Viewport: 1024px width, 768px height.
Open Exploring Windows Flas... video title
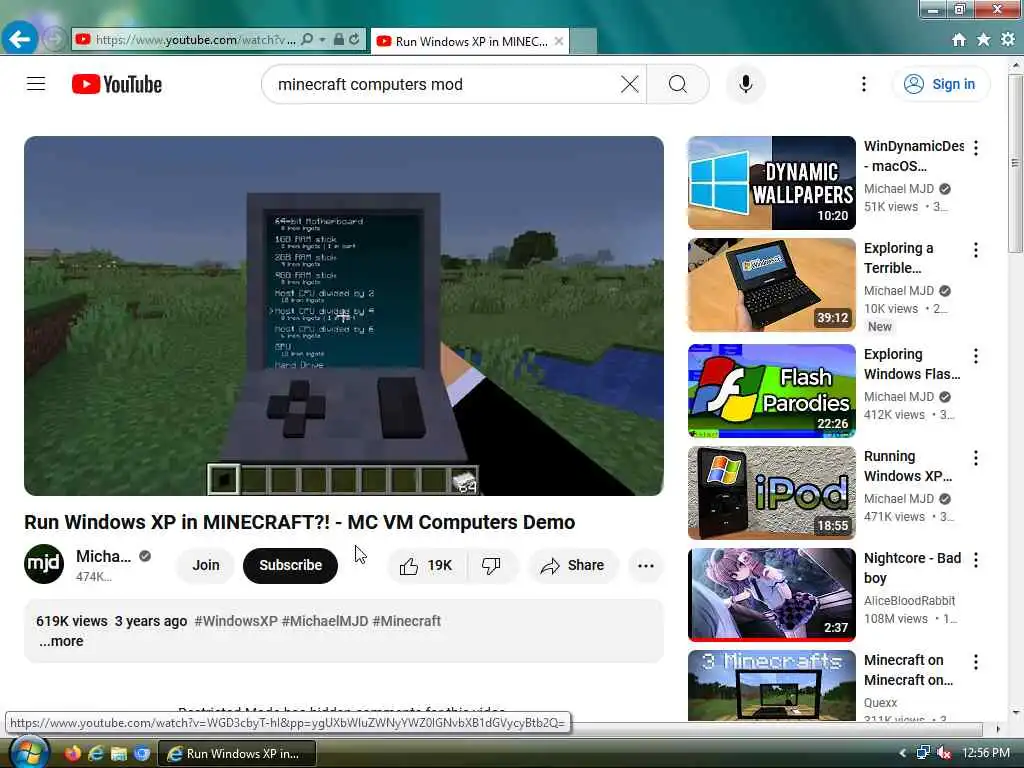coord(912,364)
